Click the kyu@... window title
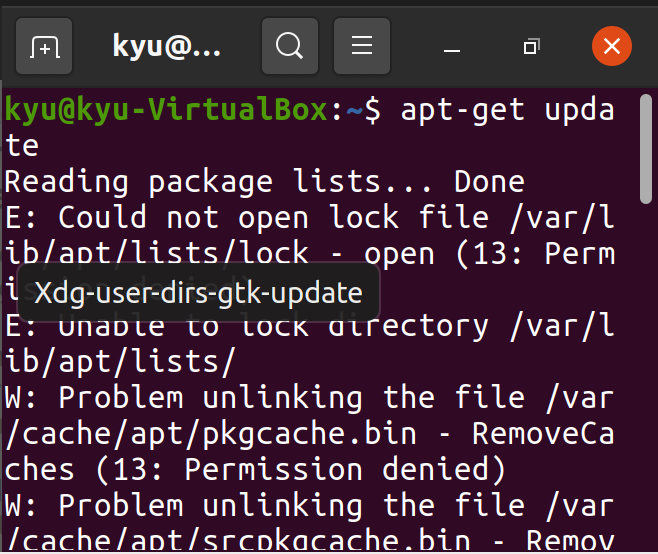This screenshot has height=554, width=658. (167, 46)
